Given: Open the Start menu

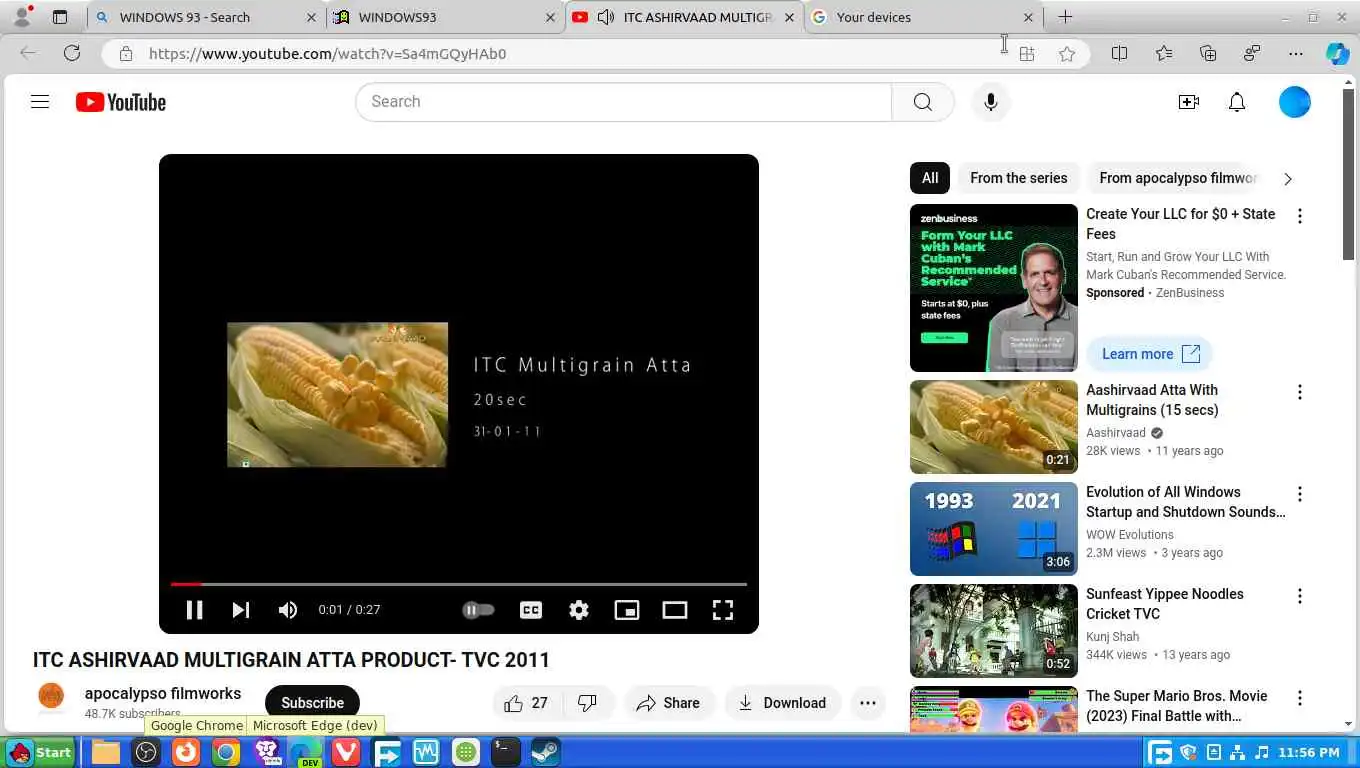Looking at the screenshot, I should coord(40,752).
